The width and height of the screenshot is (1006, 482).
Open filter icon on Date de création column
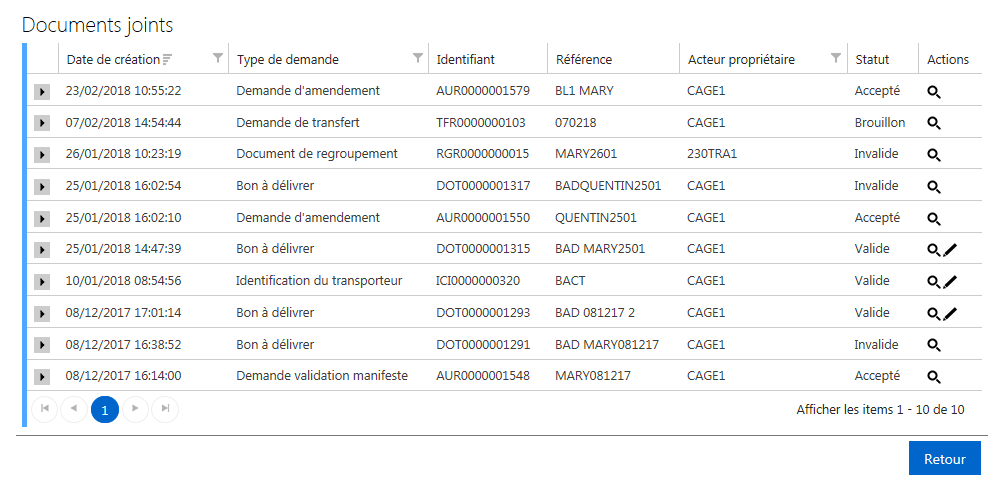coord(218,58)
